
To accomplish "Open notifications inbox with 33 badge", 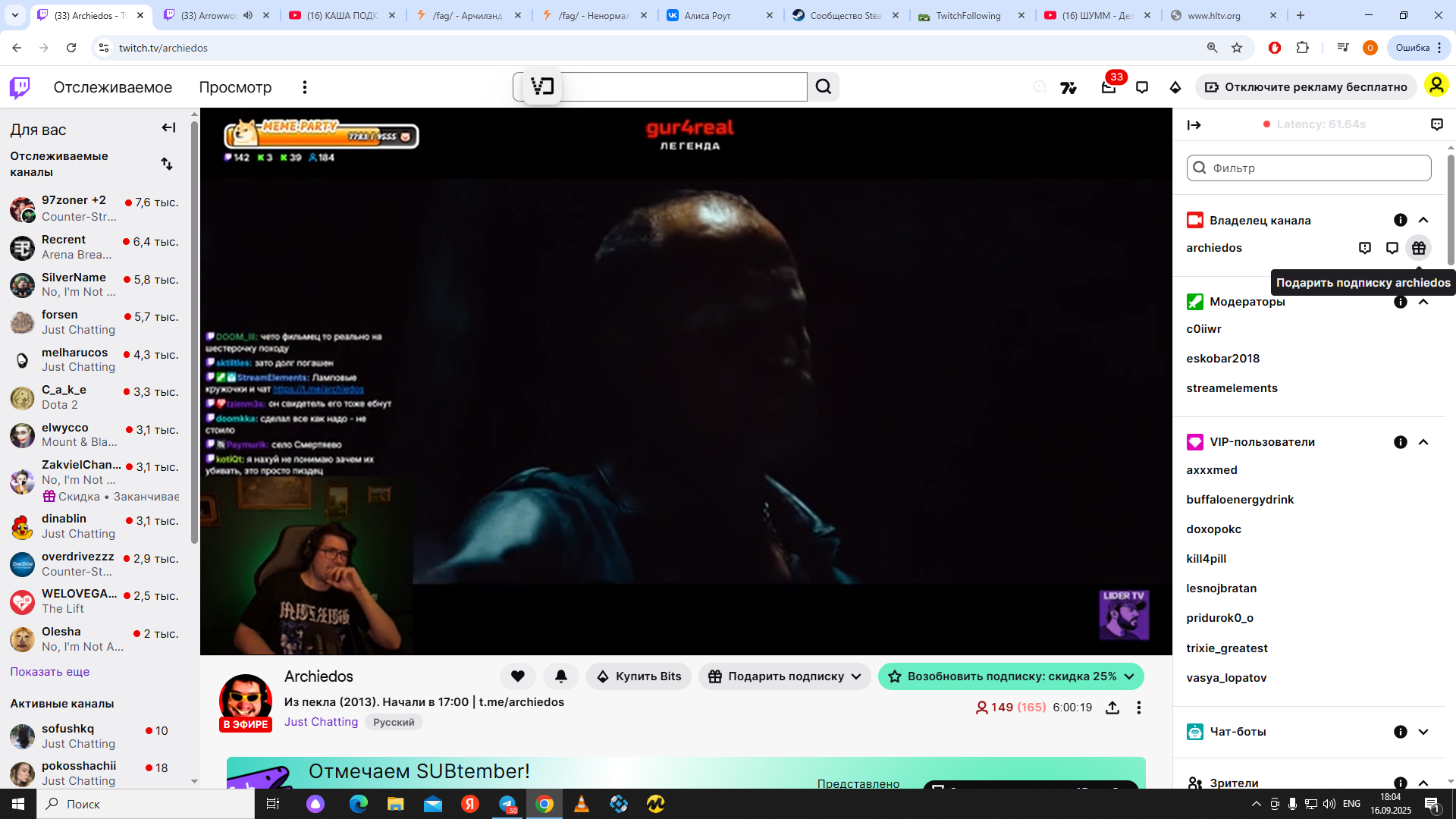I will [x=1109, y=87].
